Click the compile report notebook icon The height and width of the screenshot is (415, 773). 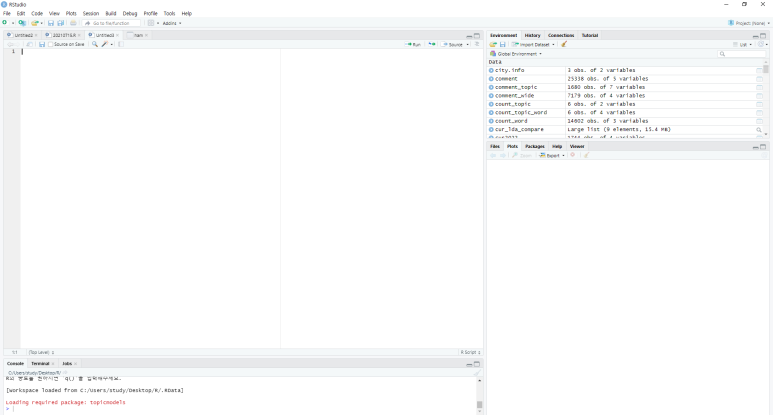[121, 44]
